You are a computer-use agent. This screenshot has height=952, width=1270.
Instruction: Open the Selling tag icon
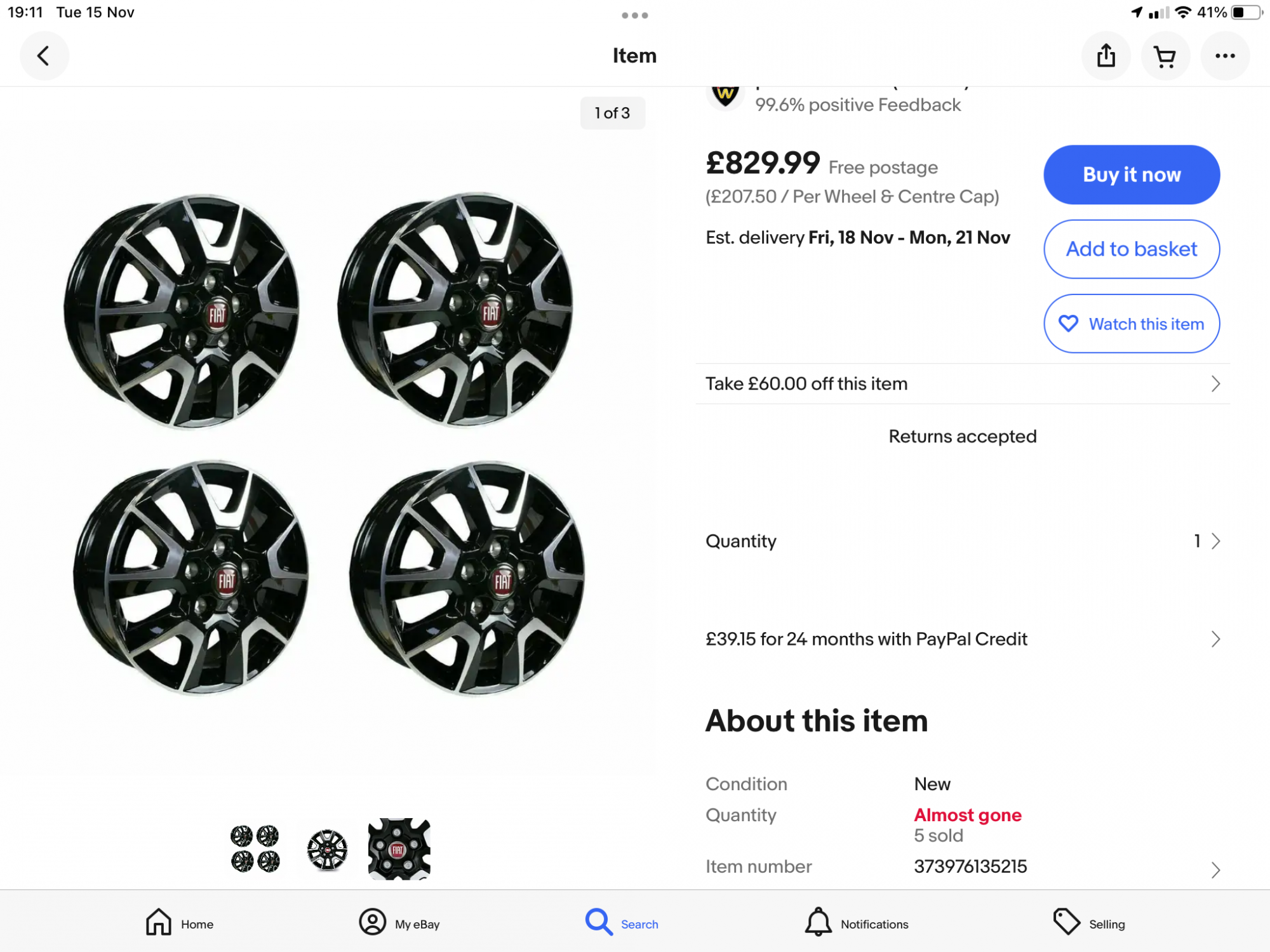click(x=1066, y=922)
